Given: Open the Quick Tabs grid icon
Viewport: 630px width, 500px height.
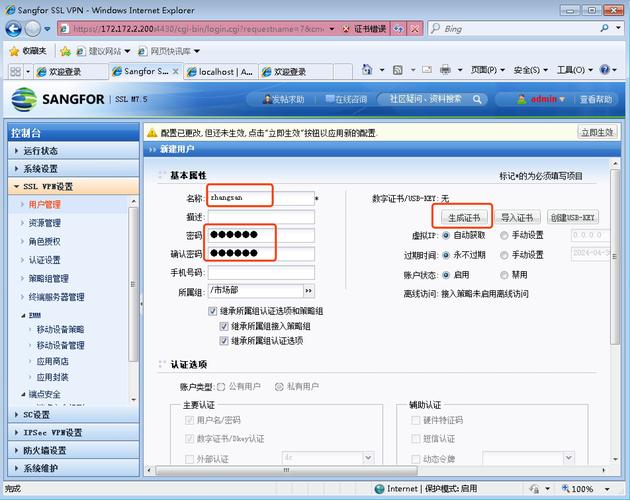Looking at the screenshot, I should coord(15,72).
